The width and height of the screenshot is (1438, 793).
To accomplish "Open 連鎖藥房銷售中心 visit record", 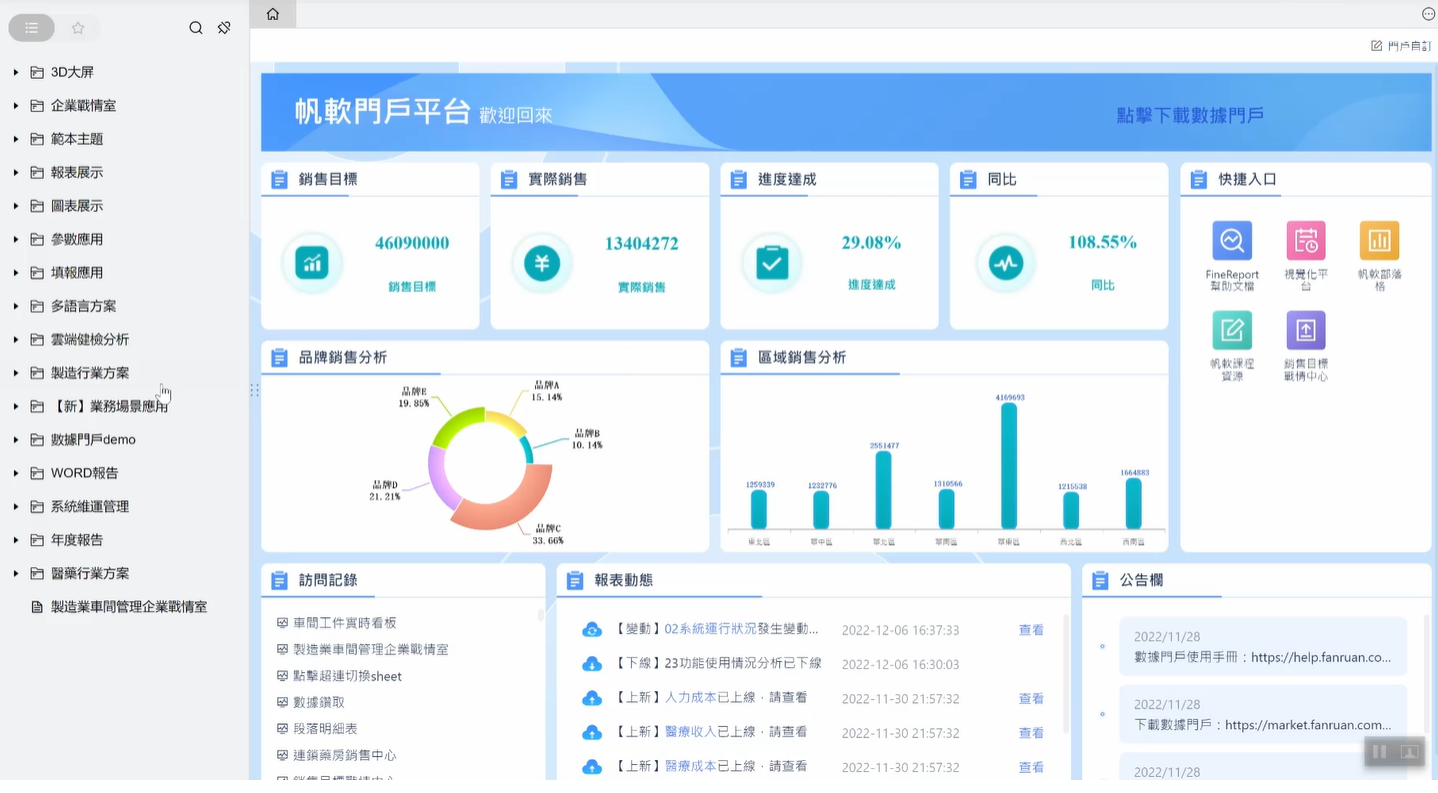I will [344, 755].
